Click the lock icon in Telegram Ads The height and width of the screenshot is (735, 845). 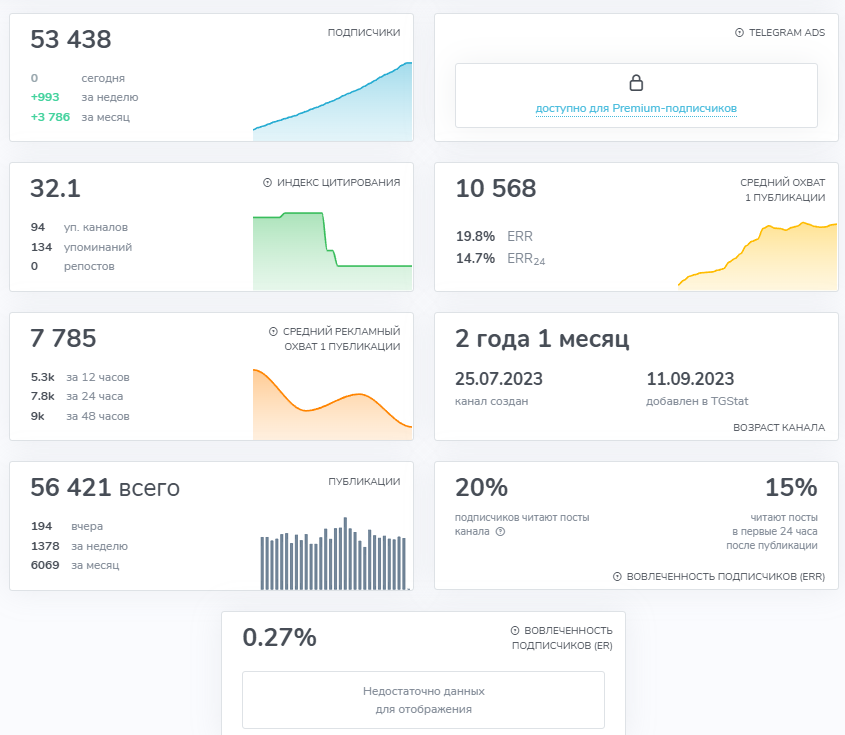coord(635,83)
